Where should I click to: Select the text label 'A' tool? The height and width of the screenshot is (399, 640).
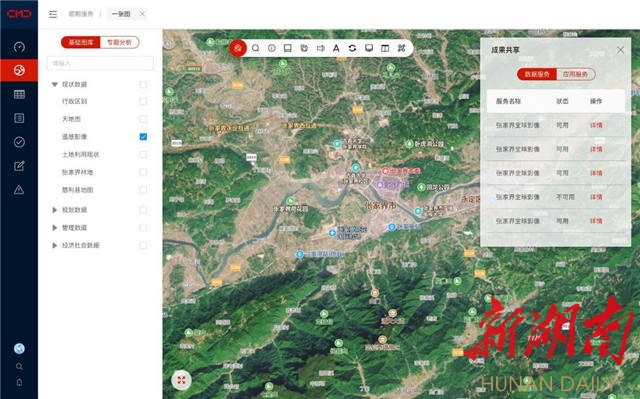click(336, 48)
